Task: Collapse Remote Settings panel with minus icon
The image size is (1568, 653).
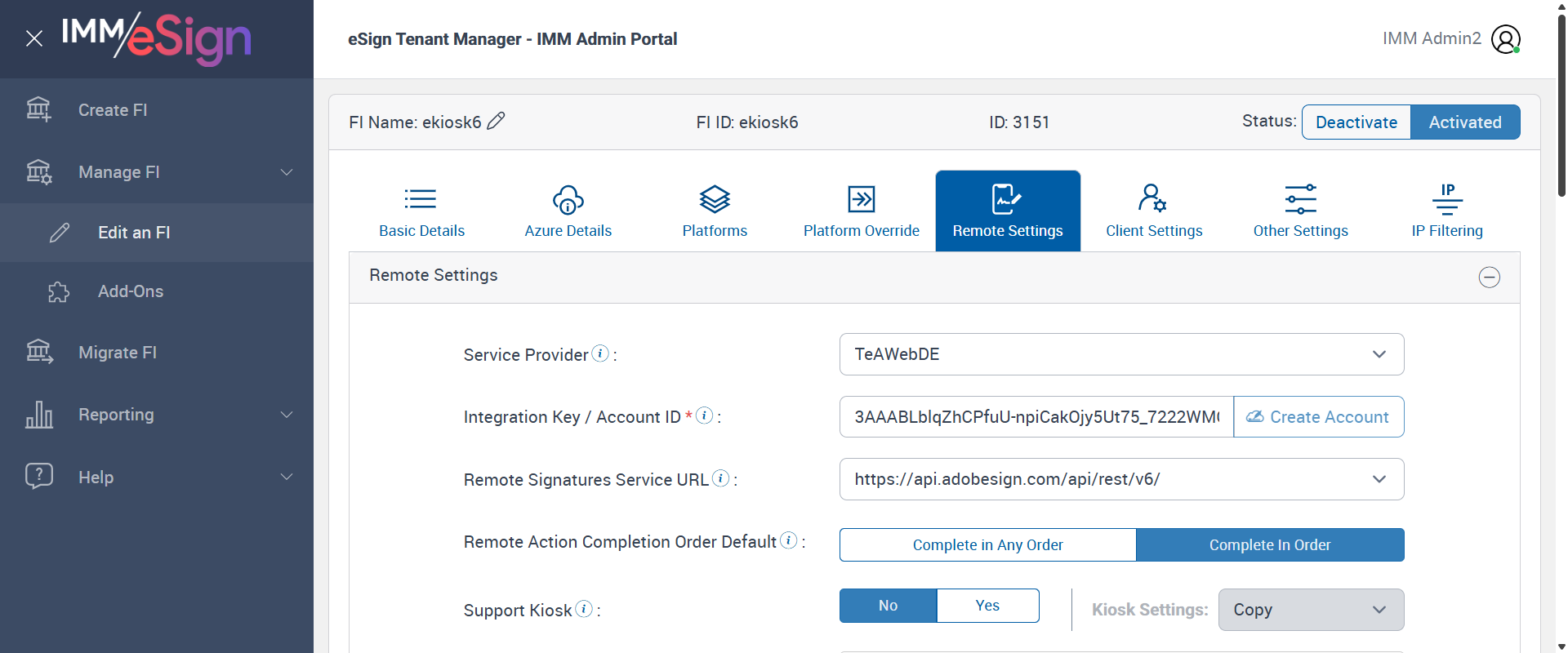Action: (x=1489, y=278)
